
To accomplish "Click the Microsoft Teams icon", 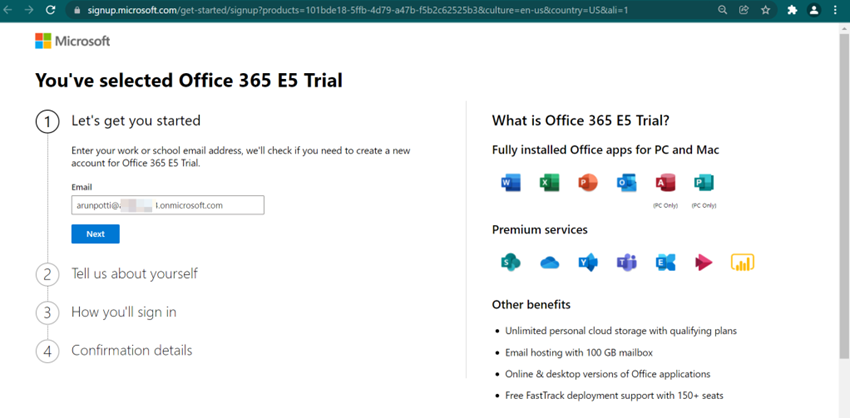I will (627, 262).
